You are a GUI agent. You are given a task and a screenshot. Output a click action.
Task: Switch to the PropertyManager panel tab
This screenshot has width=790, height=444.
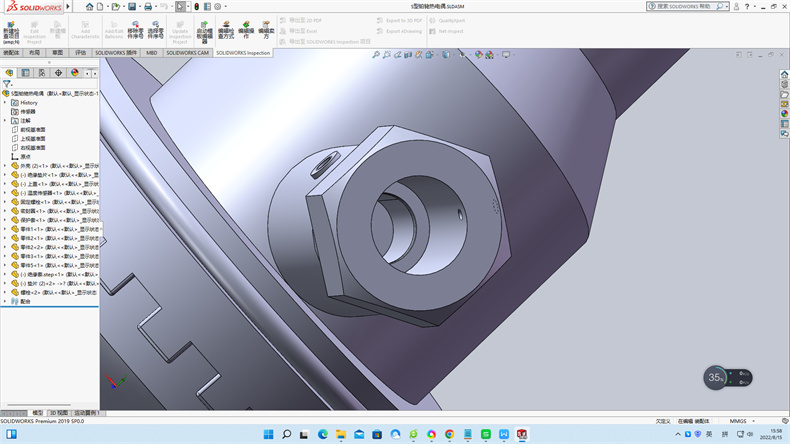click(26, 73)
